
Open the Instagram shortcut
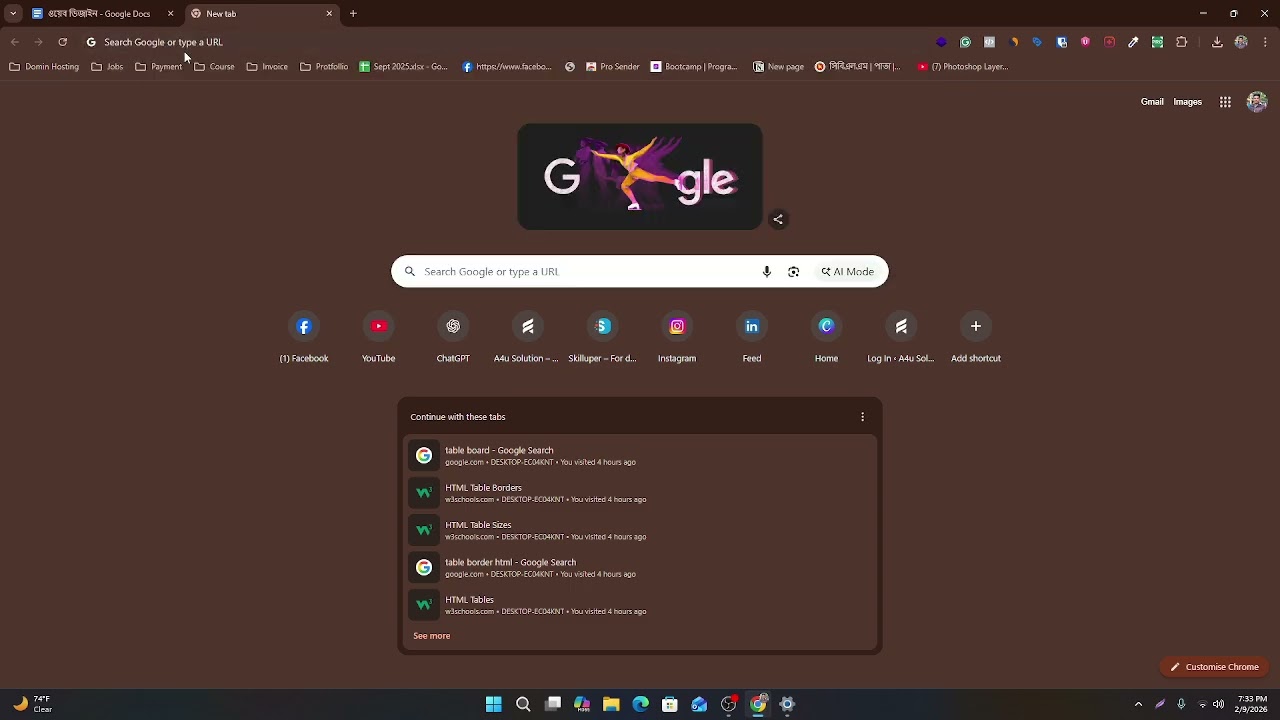(677, 338)
